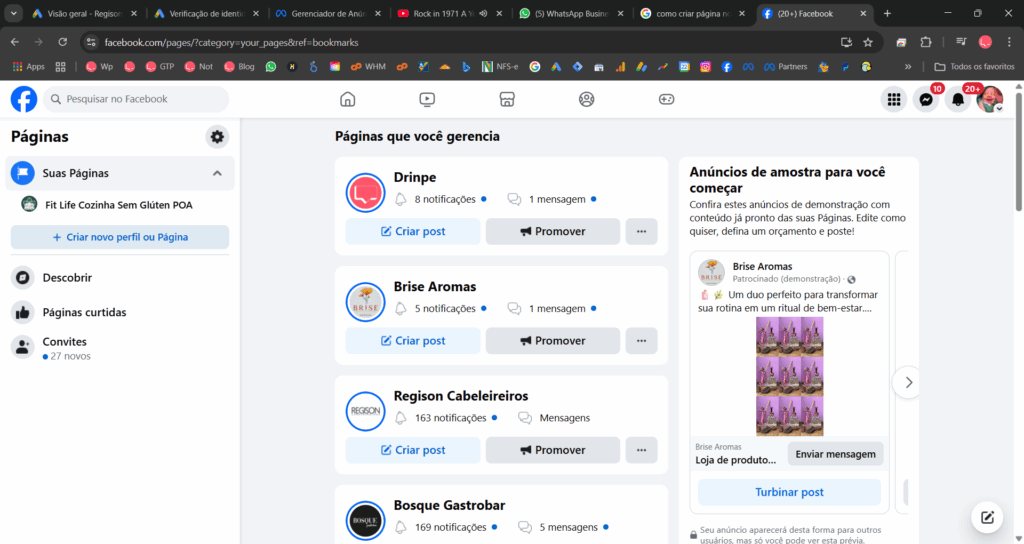Open Groups icon in top bar
The image size is (1024, 544).
coord(586,99)
